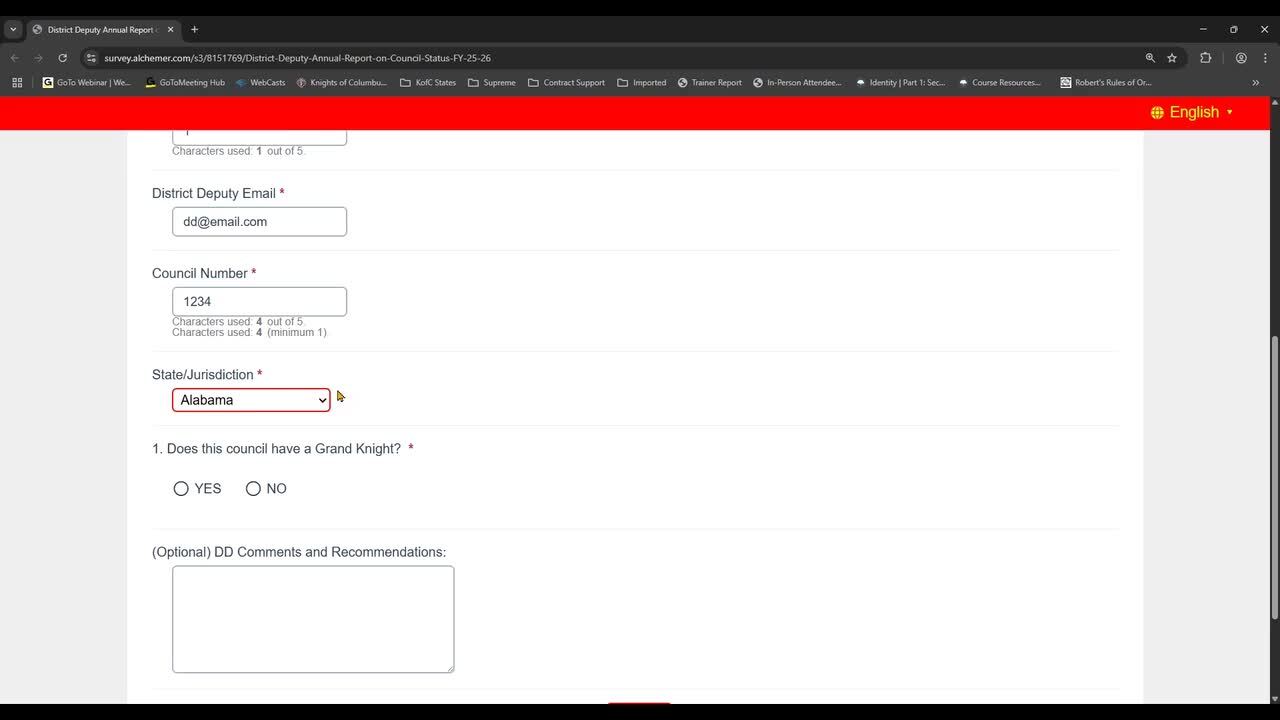Open GoTo Webinar bookmark
This screenshot has width=1280, height=720.
click(87, 83)
